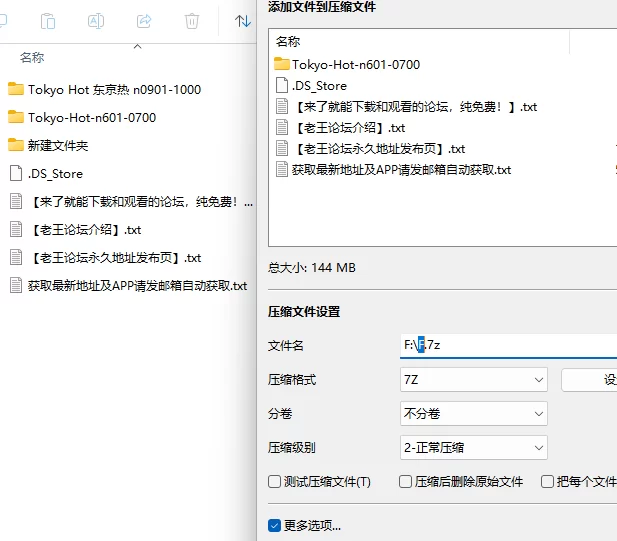
Task: Open the 压缩格式 dropdown showing 7Z
Action: coord(474,380)
